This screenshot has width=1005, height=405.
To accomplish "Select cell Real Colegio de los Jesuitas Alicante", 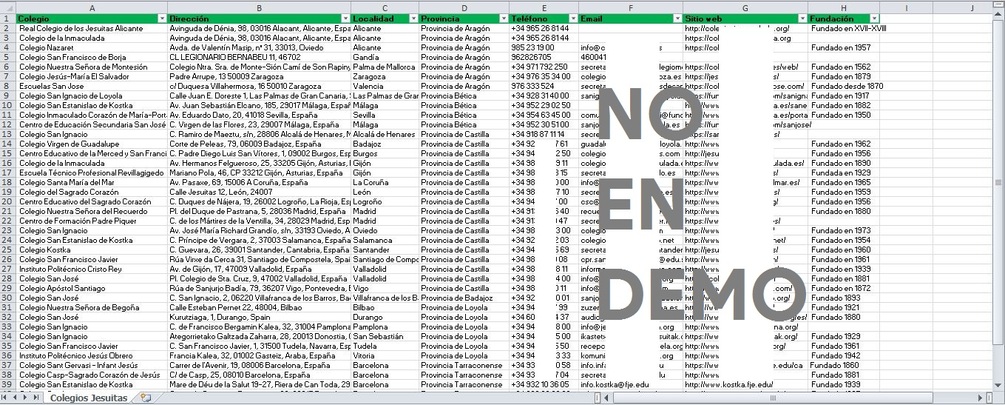I will coord(92,28).
